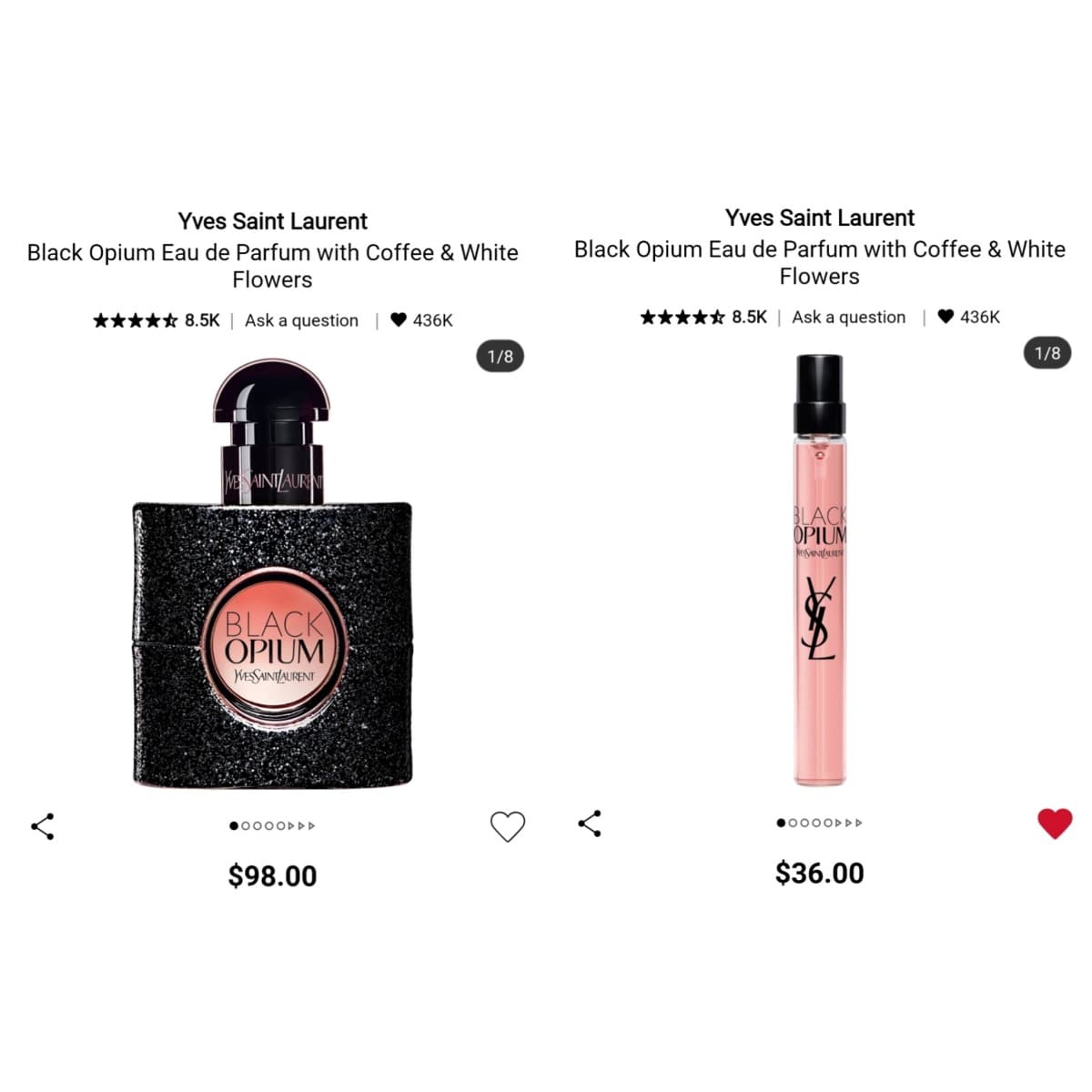Share the $36.00 travel spray product
Image resolution: width=1092 pixels, height=1092 pixels.
pos(589,824)
